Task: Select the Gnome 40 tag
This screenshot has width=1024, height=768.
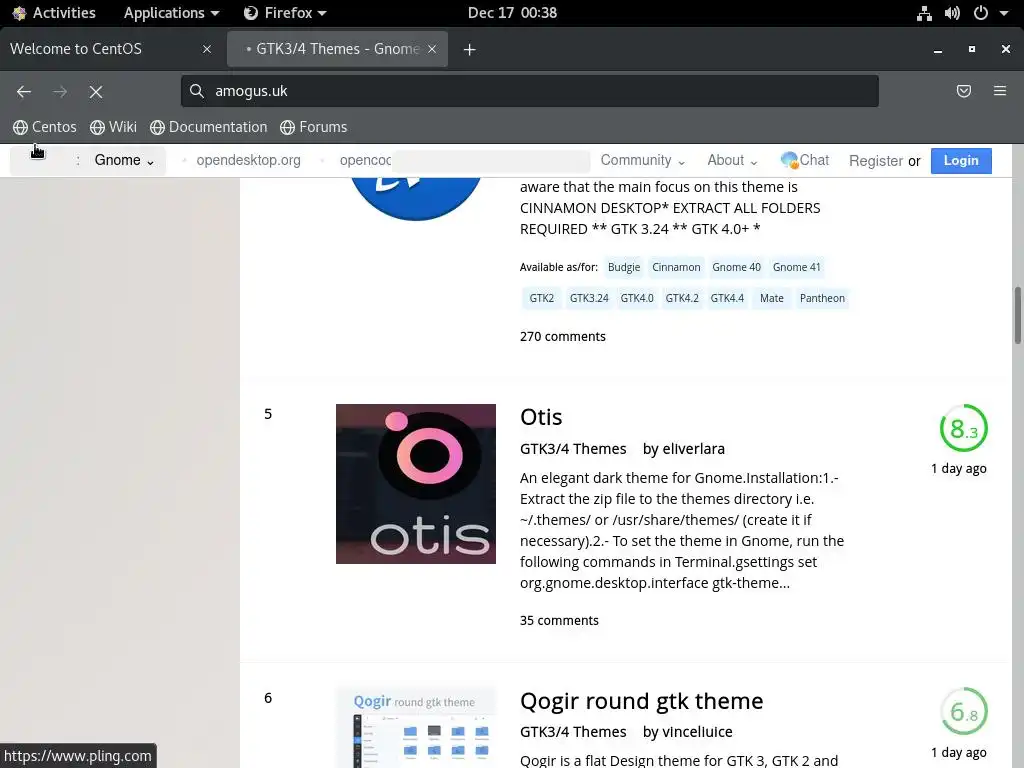Action: [736, 267]
